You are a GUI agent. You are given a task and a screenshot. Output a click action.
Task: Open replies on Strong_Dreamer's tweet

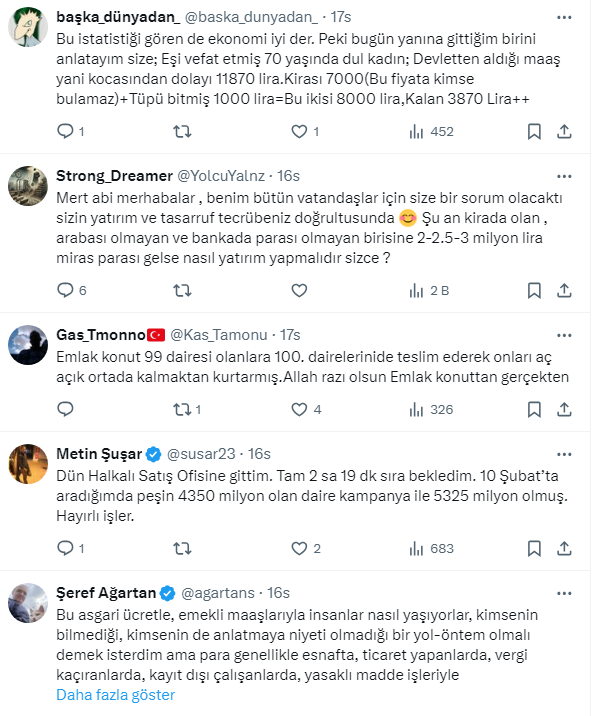[66, 290]
